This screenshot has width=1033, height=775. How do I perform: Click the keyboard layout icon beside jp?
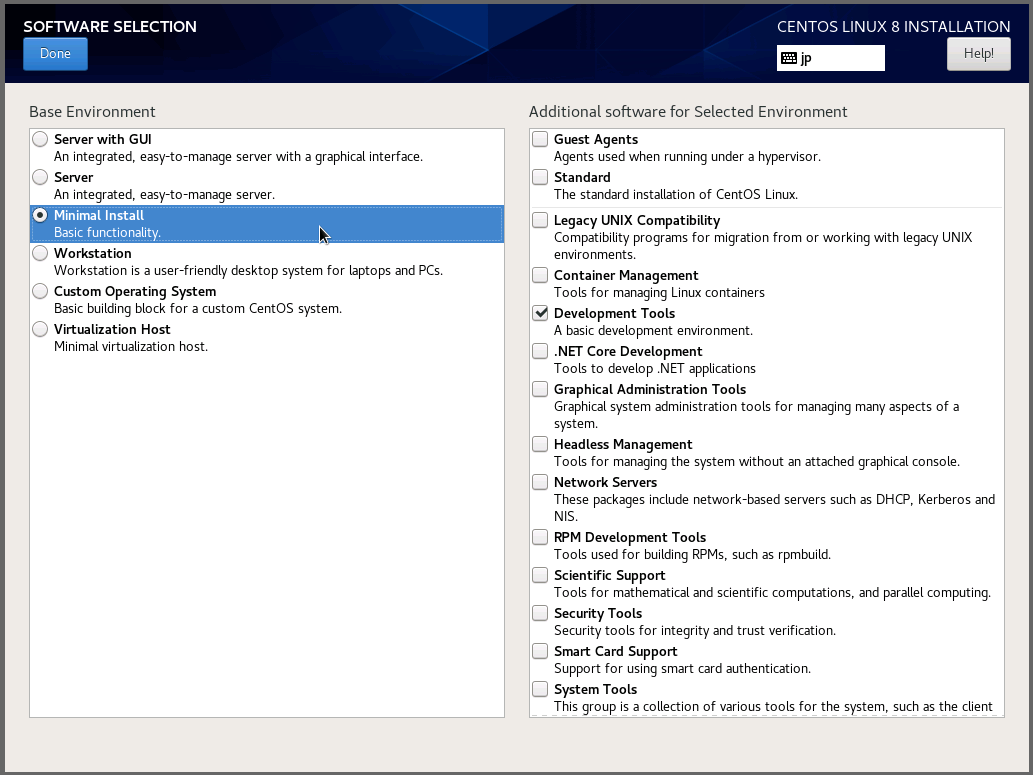click(x=789, y=58)
